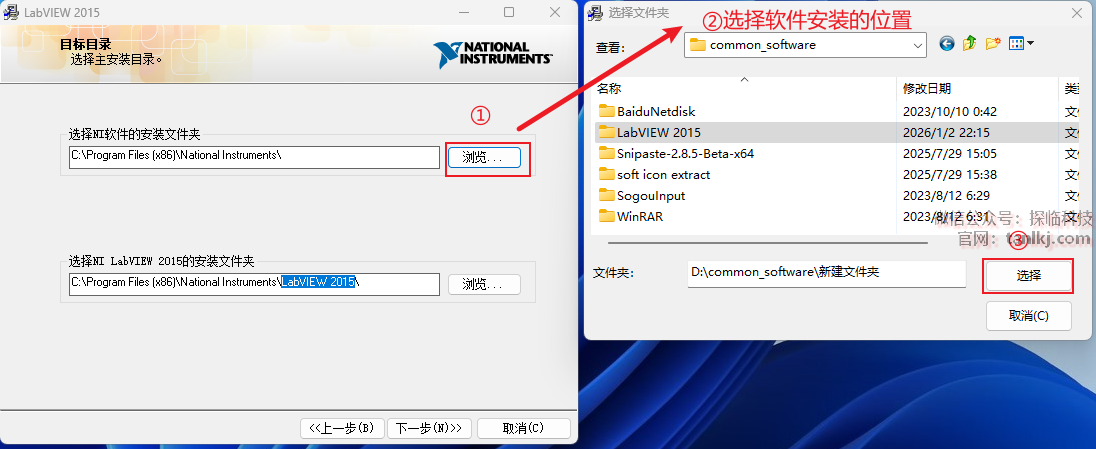The height and width of the screenshot is (449, 1096).
Task: Click the back arrow icon in folder dialog
Action: click(x=946, y=44)
